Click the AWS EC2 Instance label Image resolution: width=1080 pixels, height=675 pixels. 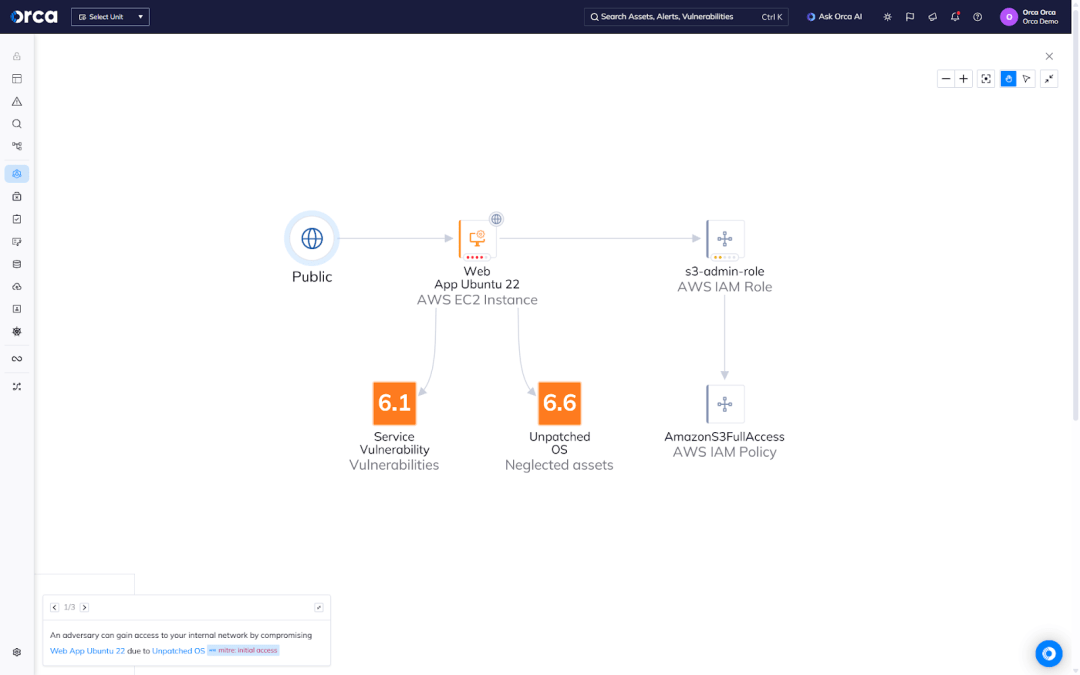[x=477, y=300]
